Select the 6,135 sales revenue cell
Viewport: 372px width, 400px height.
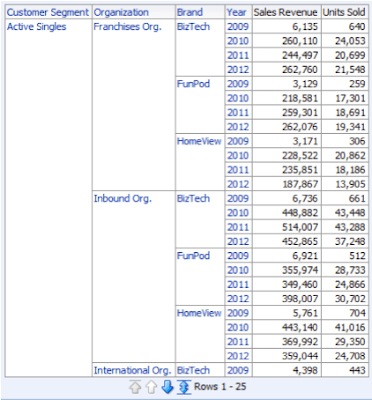[287, 27]
